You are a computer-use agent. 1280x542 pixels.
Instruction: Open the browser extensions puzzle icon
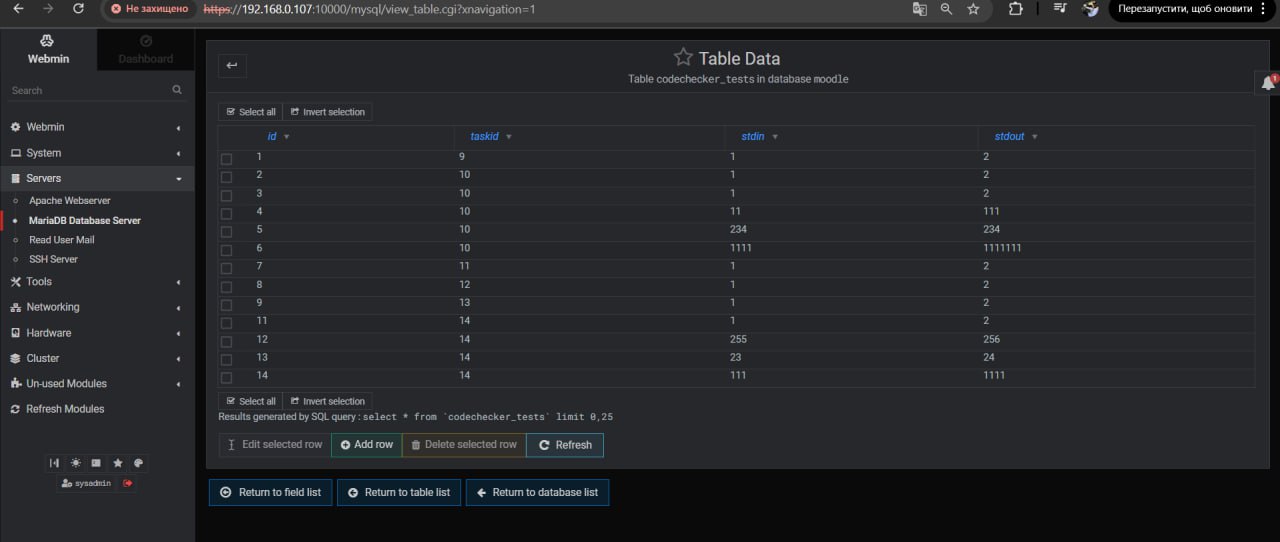1016,9
